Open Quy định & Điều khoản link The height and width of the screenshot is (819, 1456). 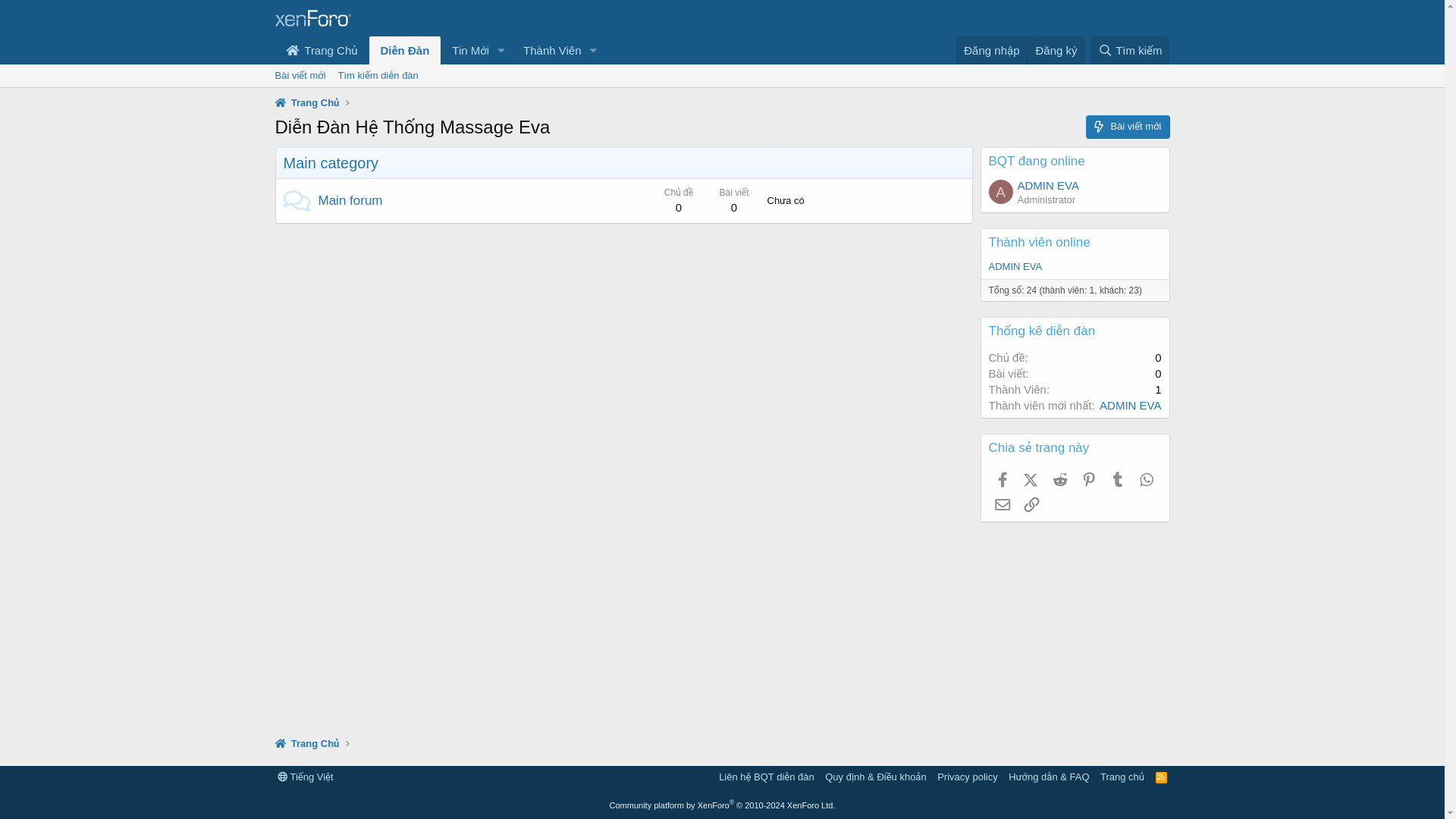pyautogui.click(x=875, y=777)
